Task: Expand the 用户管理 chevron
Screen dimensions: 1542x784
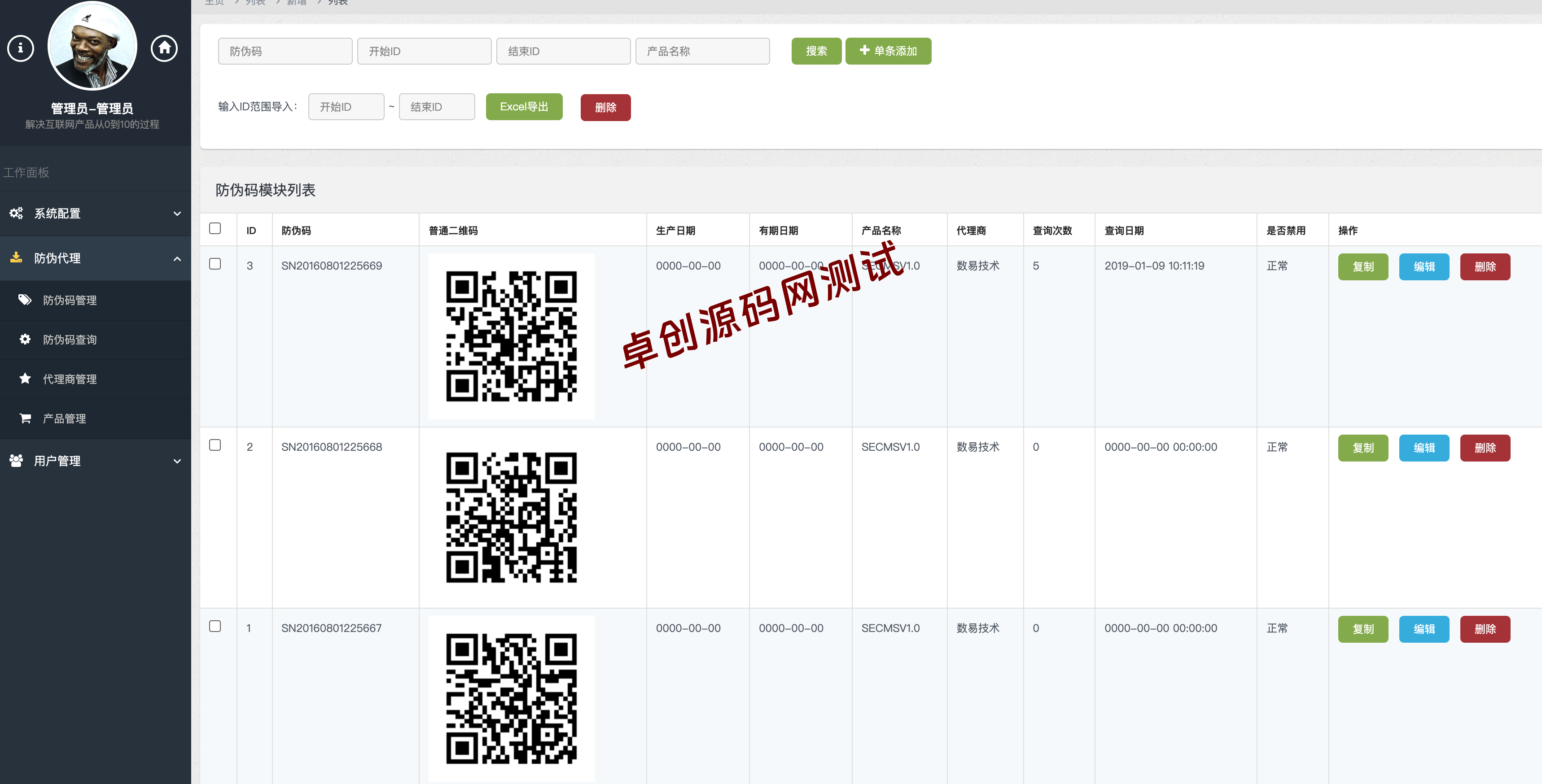Action: click(177, 461)
